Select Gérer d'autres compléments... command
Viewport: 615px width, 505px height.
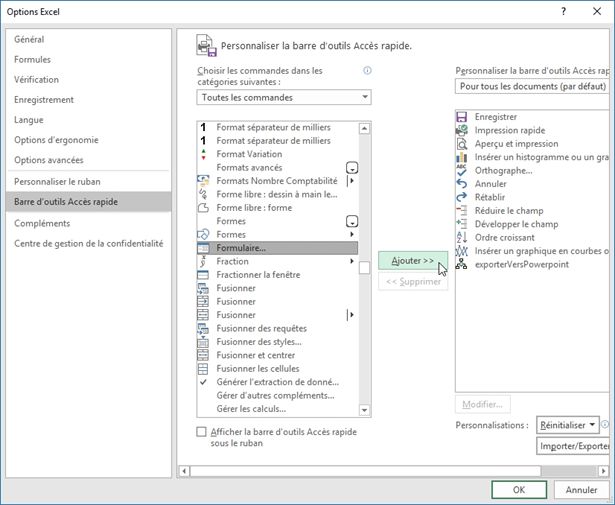[x=277, y=395]
